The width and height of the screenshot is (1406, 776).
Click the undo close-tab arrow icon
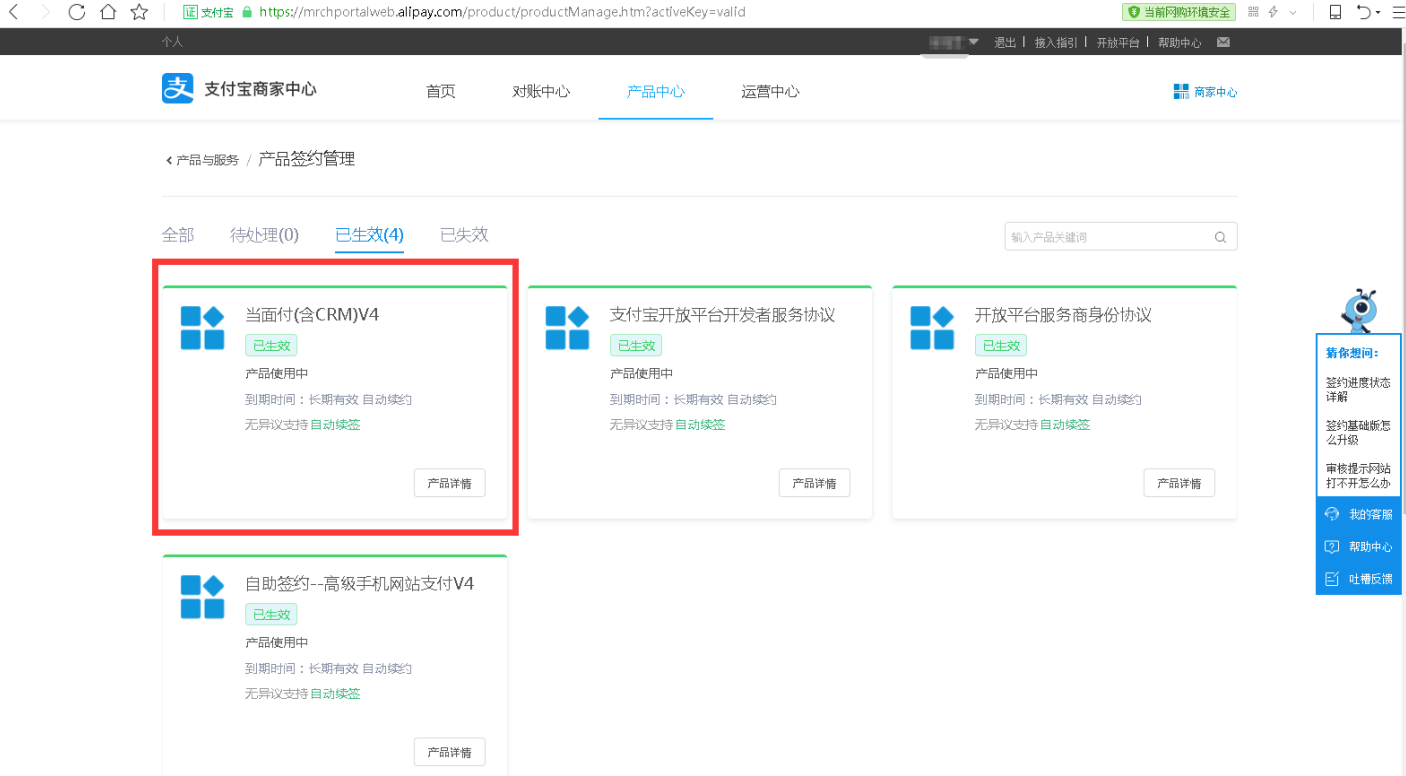1364,12
